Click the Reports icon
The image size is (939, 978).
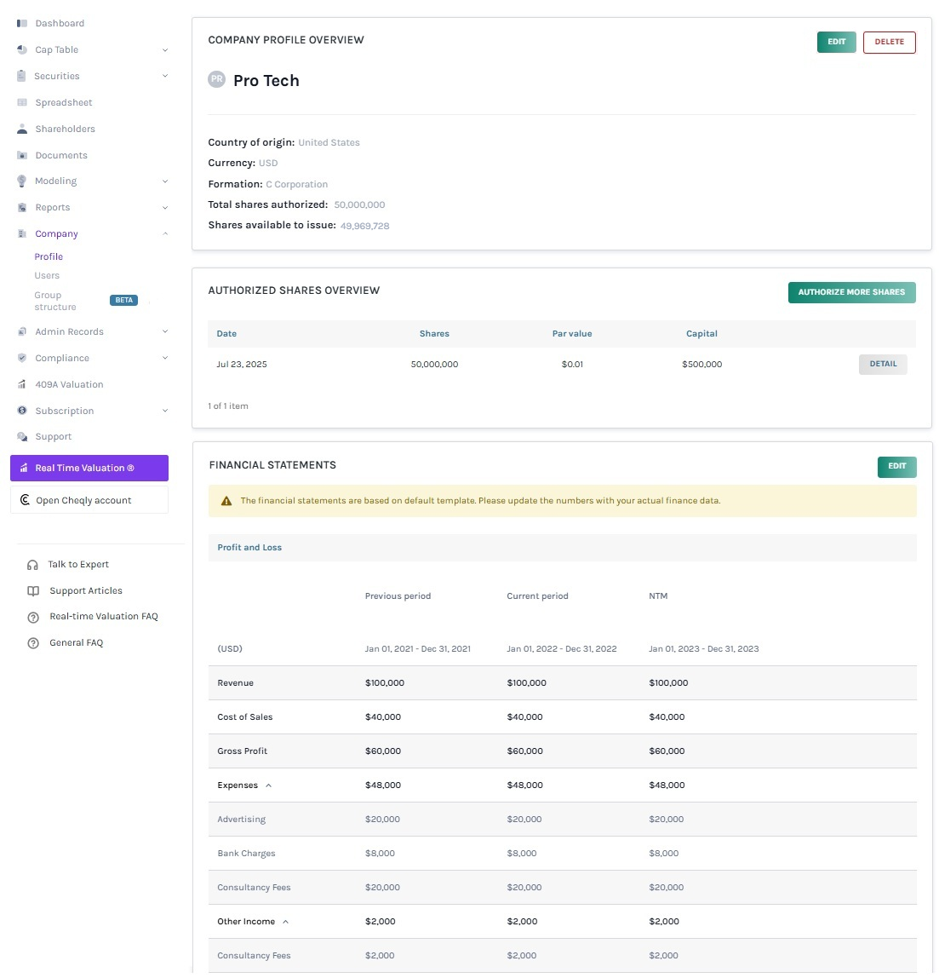click(22, 207)
